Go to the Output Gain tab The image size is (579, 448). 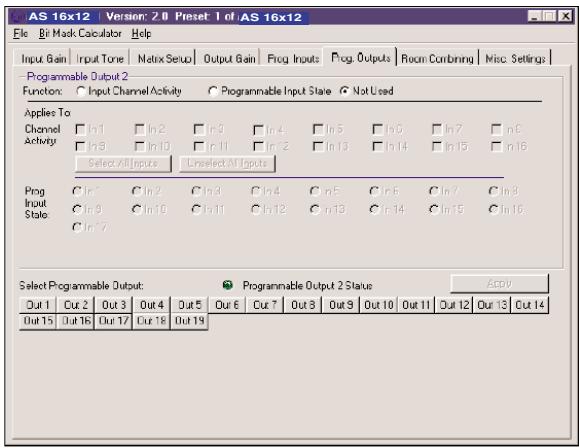point(229,59)
